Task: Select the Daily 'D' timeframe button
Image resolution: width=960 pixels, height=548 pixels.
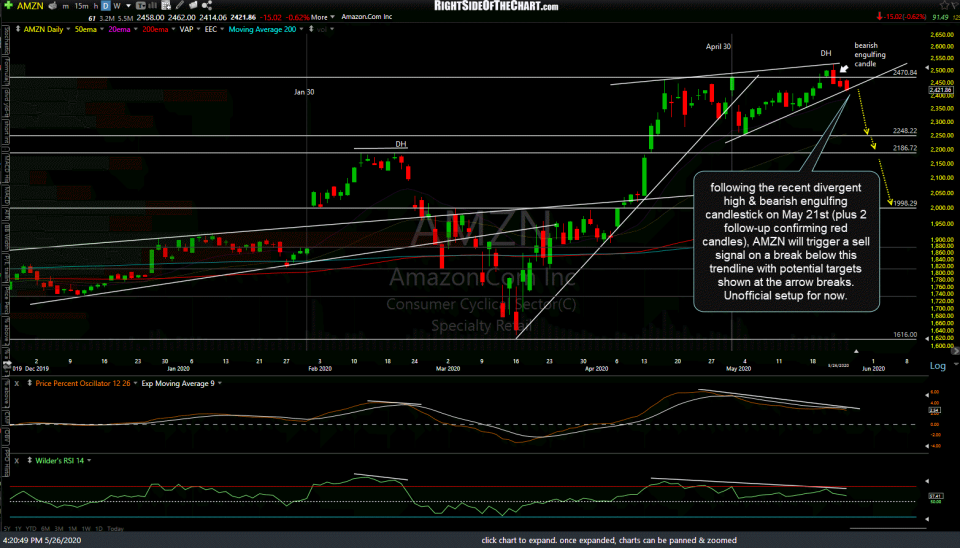Action: (x=106, y=6)
